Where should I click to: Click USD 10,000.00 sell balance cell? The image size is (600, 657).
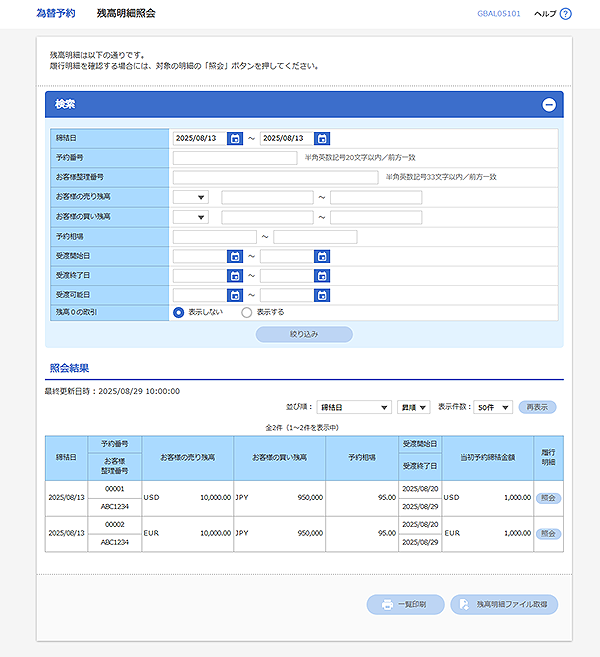tap(187, 498)
